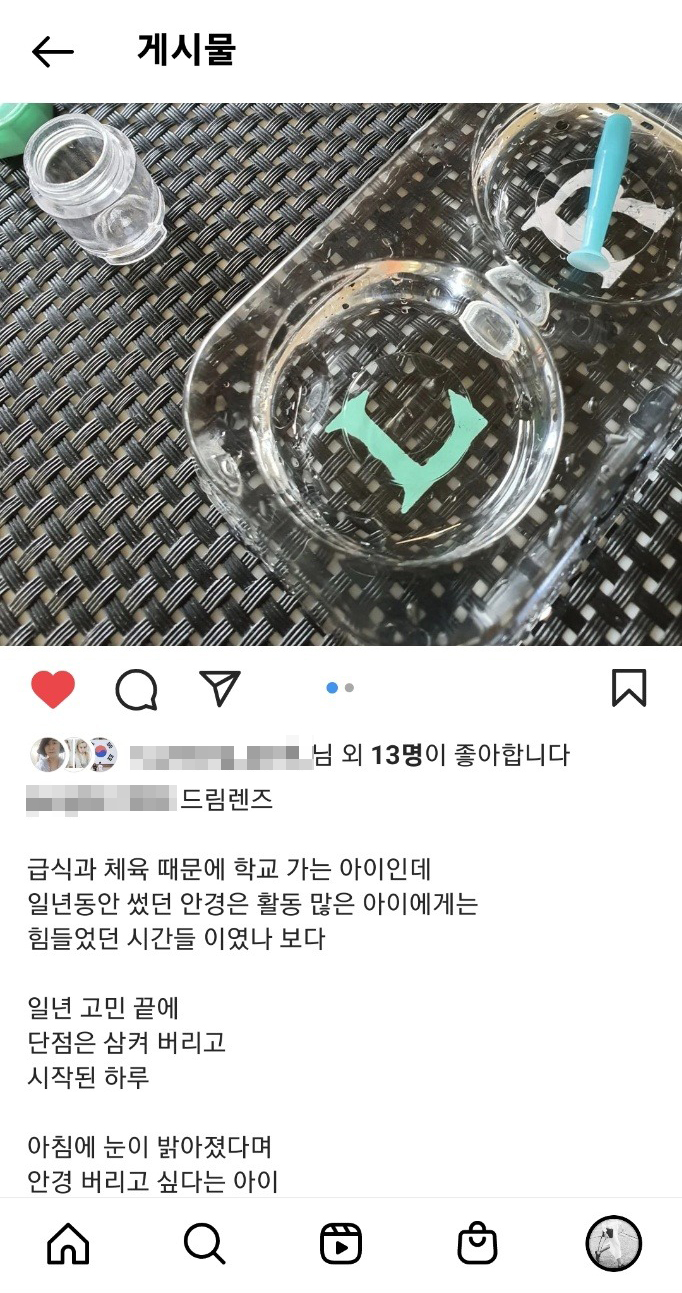This screenshot has width=682, height=1293.
Task: Open the Shop bag icon
Action: 477,1244
